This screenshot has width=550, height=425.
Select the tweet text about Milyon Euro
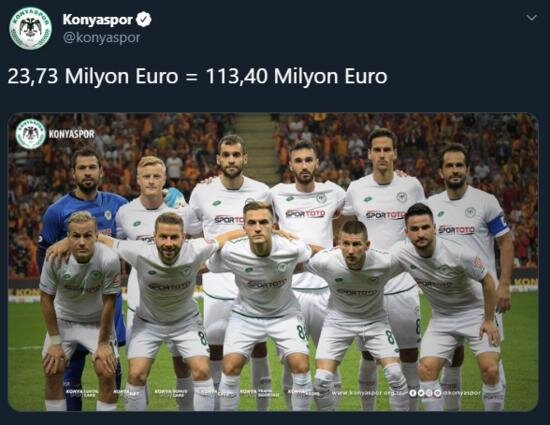tap(197, 76)
